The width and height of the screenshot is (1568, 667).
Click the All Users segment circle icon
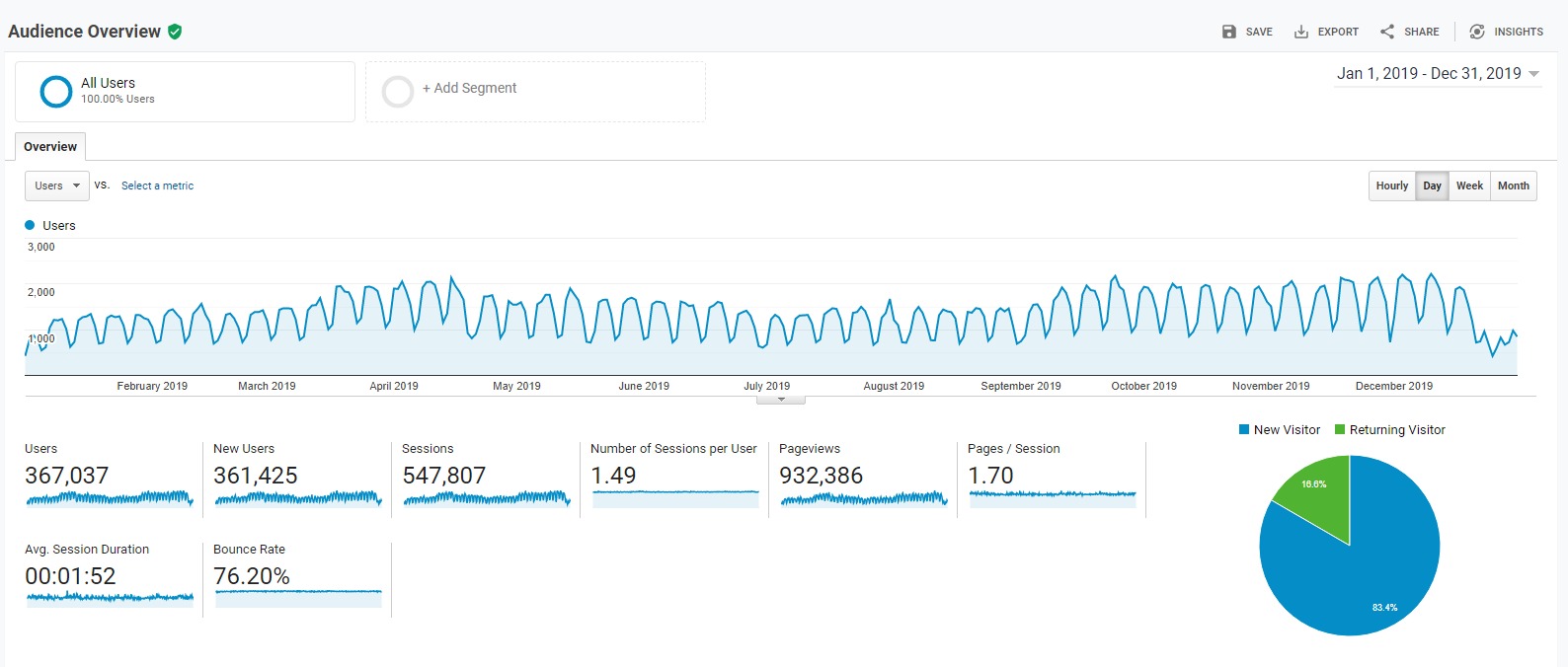[56, 92]
